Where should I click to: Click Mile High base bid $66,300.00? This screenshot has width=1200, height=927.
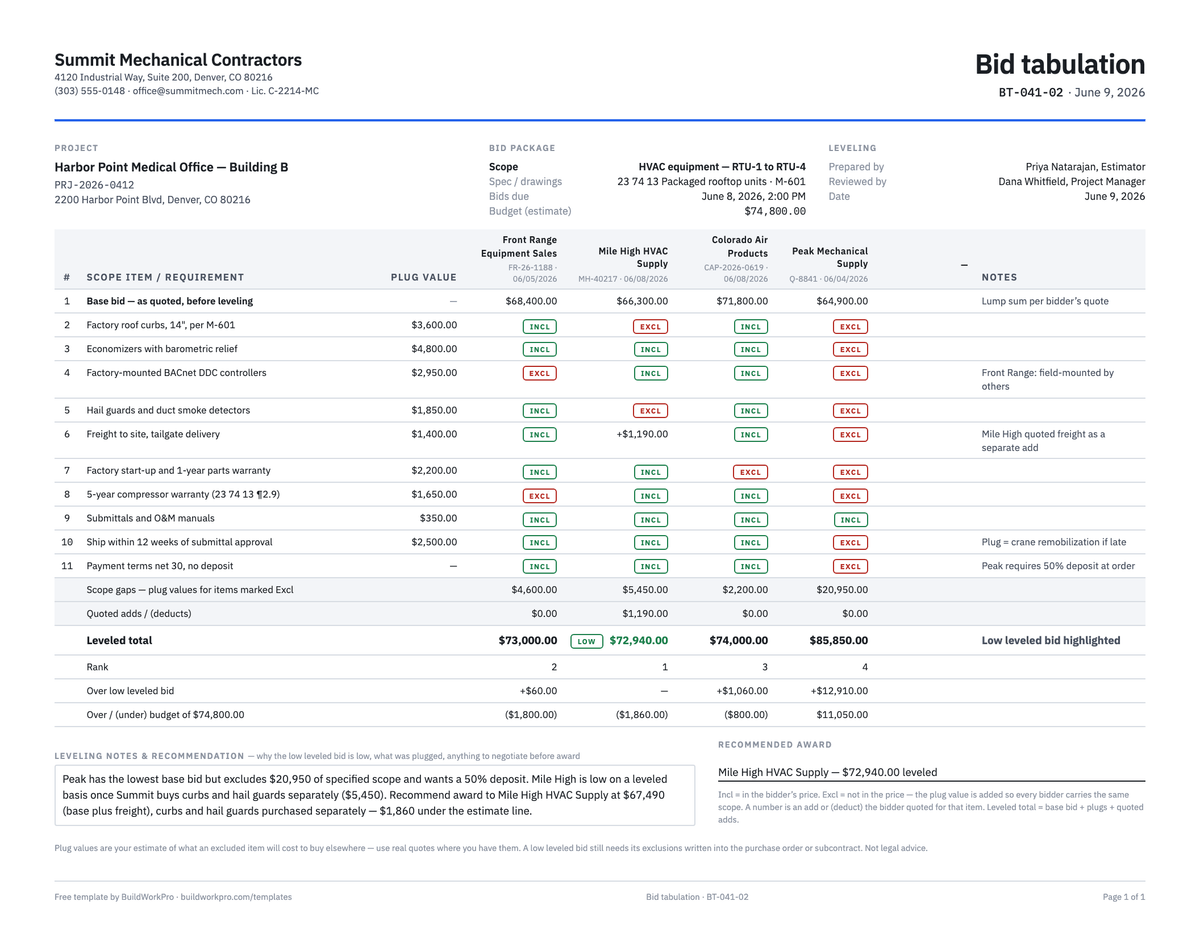click(x=642, y=301)
